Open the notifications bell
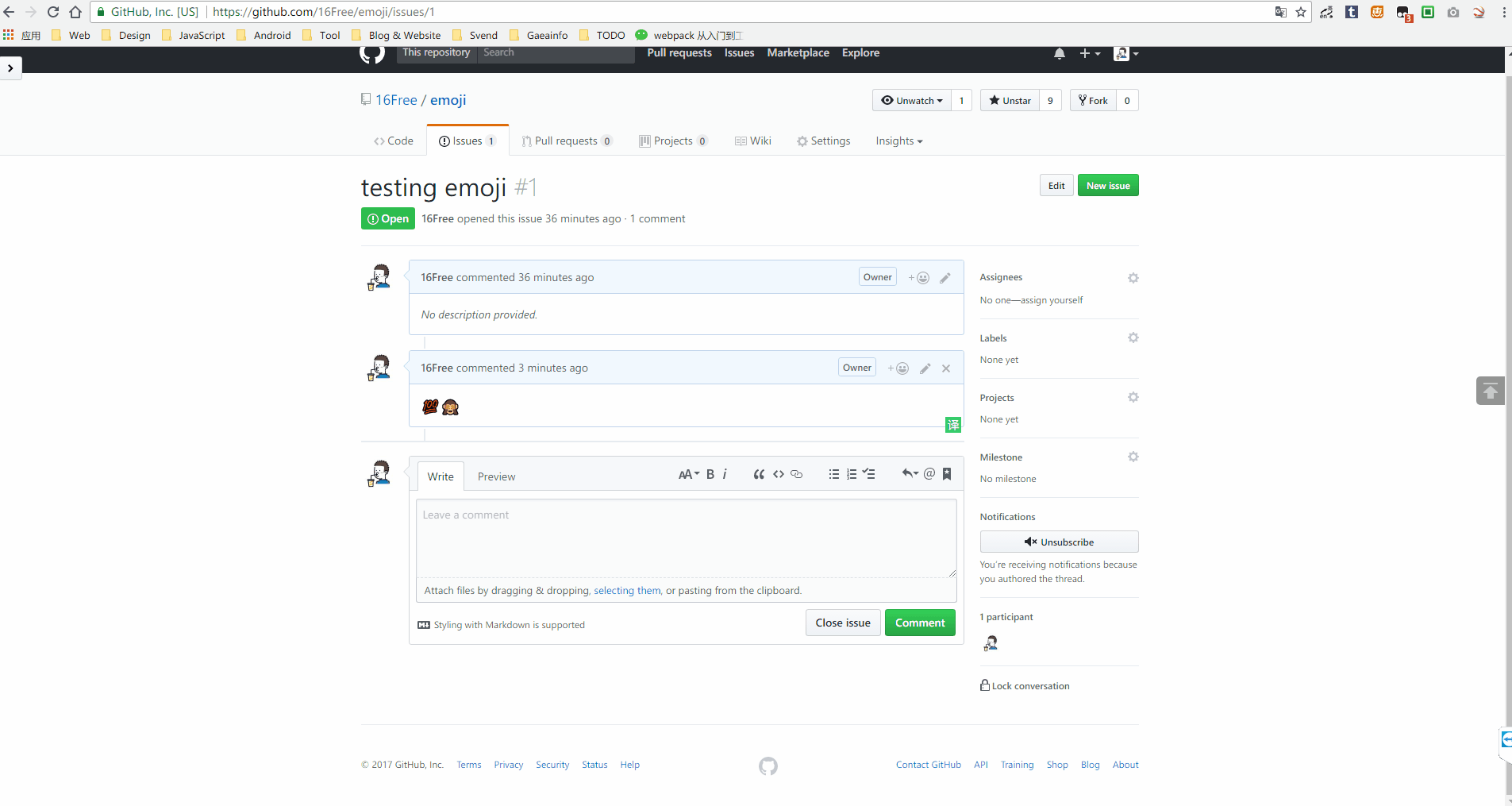 [1060, 53]
